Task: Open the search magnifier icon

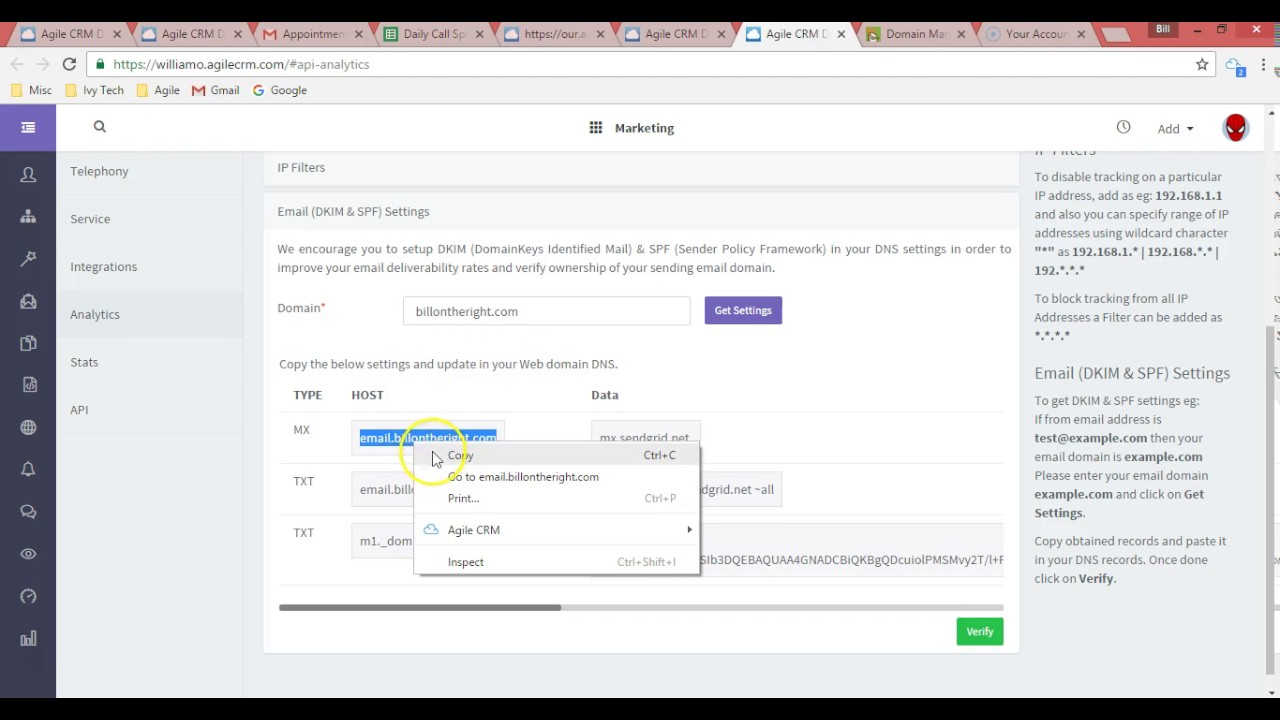Action: (99, 126)
